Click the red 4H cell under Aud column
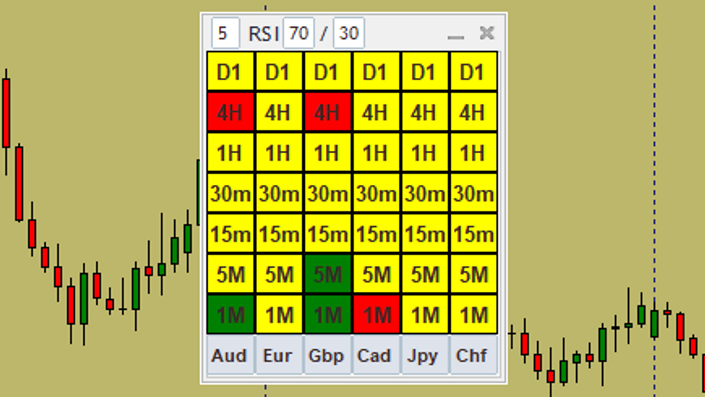This screenshot has height=397, width=705. pyautogui.click(x=230, y=112)
